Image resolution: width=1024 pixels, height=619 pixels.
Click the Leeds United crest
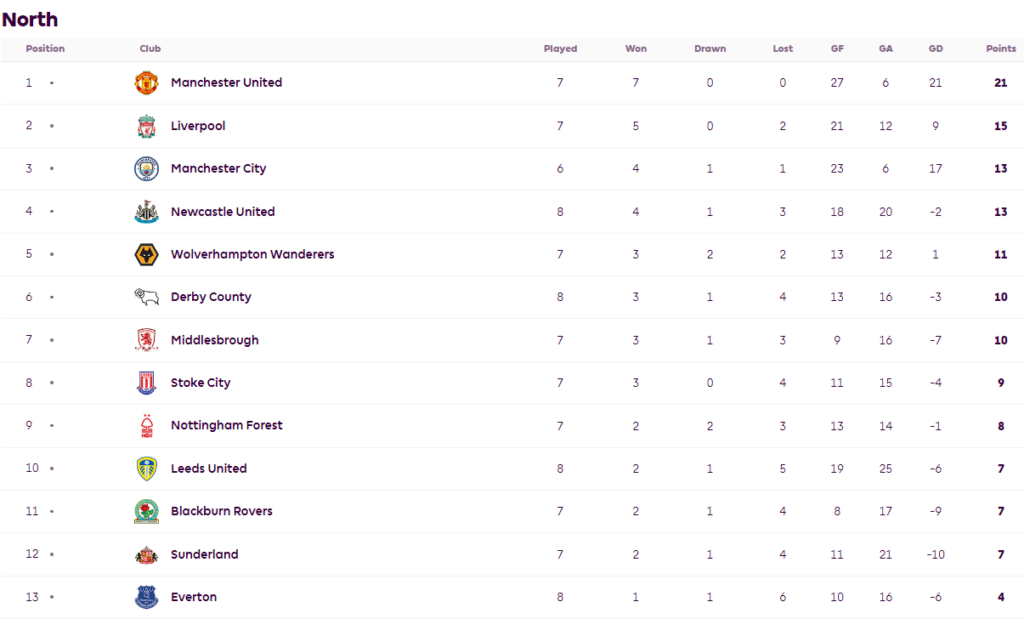[x=146, y=469]
